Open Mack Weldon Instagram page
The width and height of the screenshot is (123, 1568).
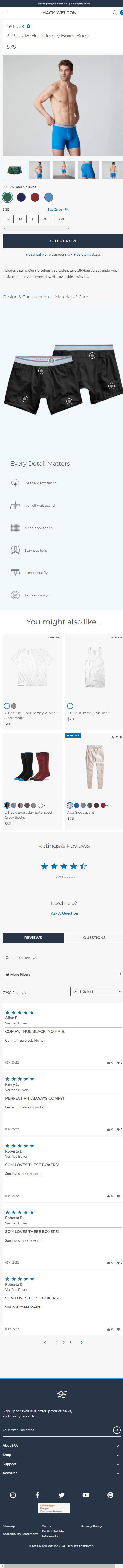[13, 1494]
